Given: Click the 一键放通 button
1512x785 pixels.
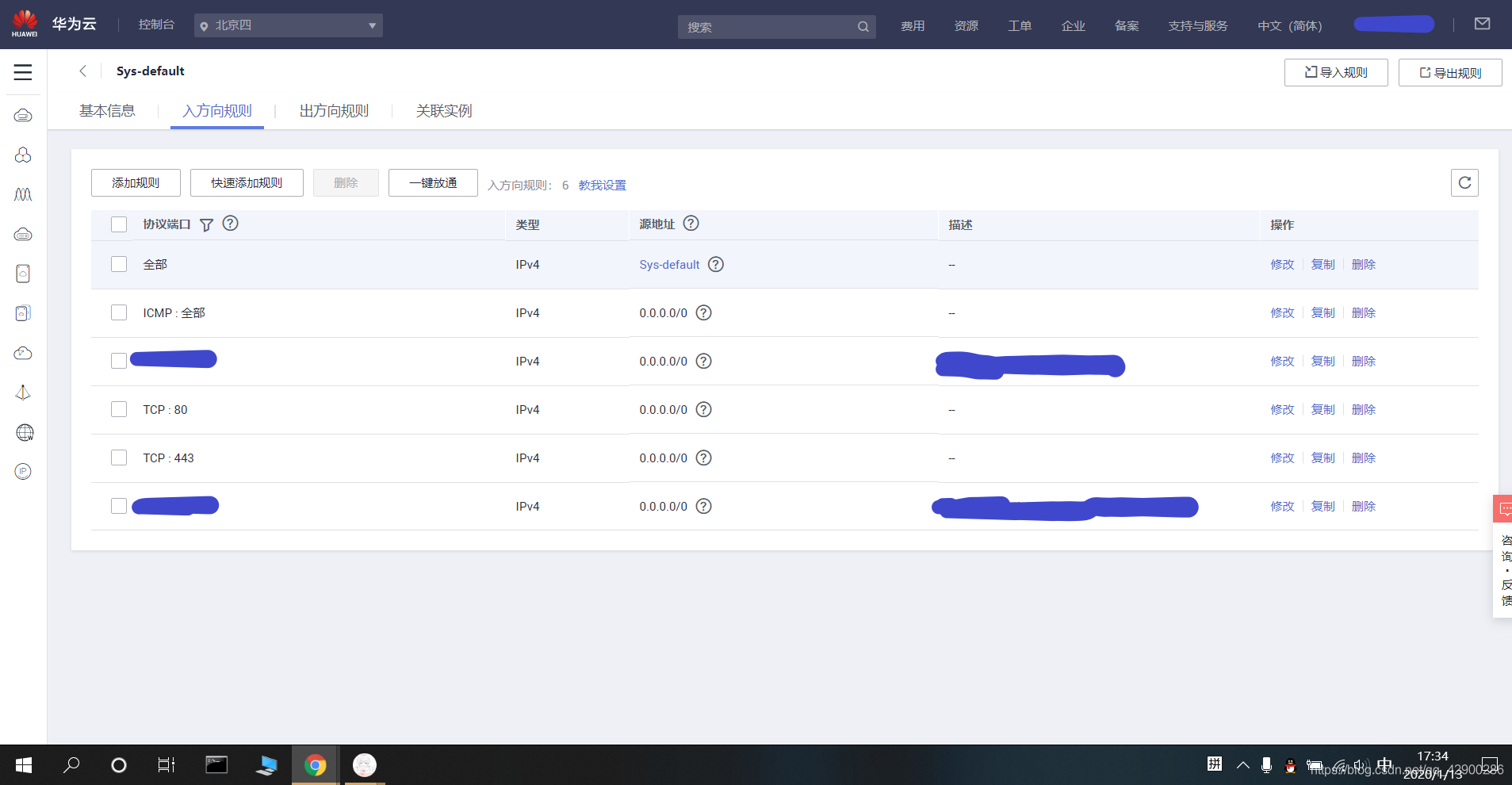Looking at the screenshot, I should click(x=433, y=182).
